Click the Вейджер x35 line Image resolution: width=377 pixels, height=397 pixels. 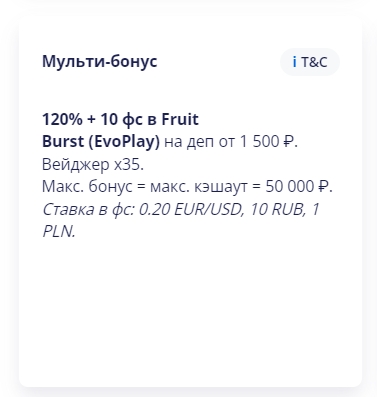coord(93,164)
